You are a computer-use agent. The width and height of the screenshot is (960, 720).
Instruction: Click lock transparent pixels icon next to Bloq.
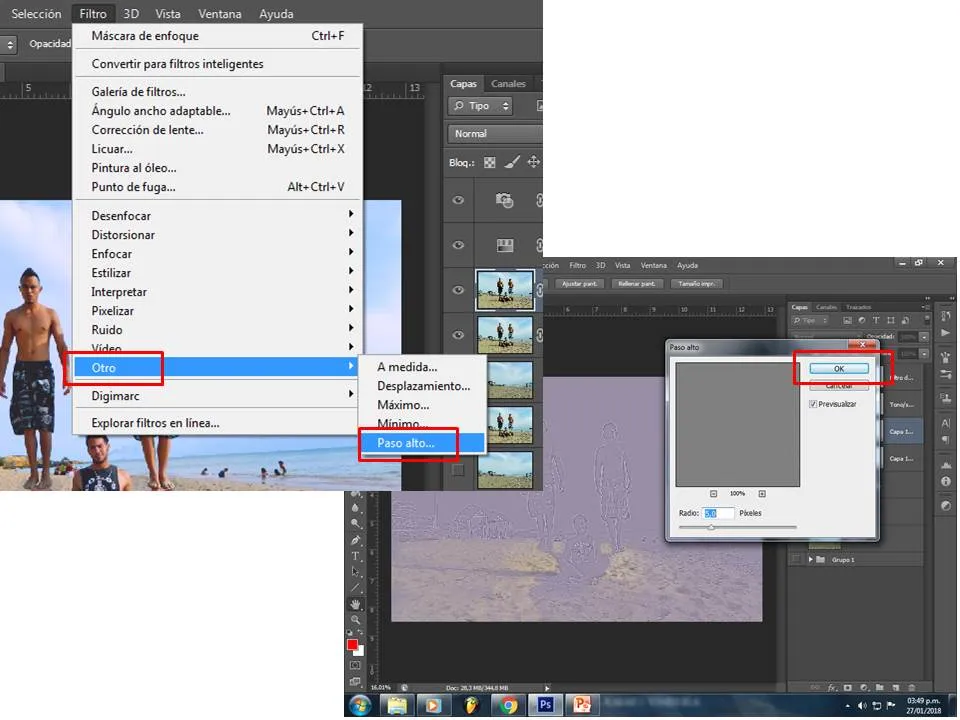490,162
